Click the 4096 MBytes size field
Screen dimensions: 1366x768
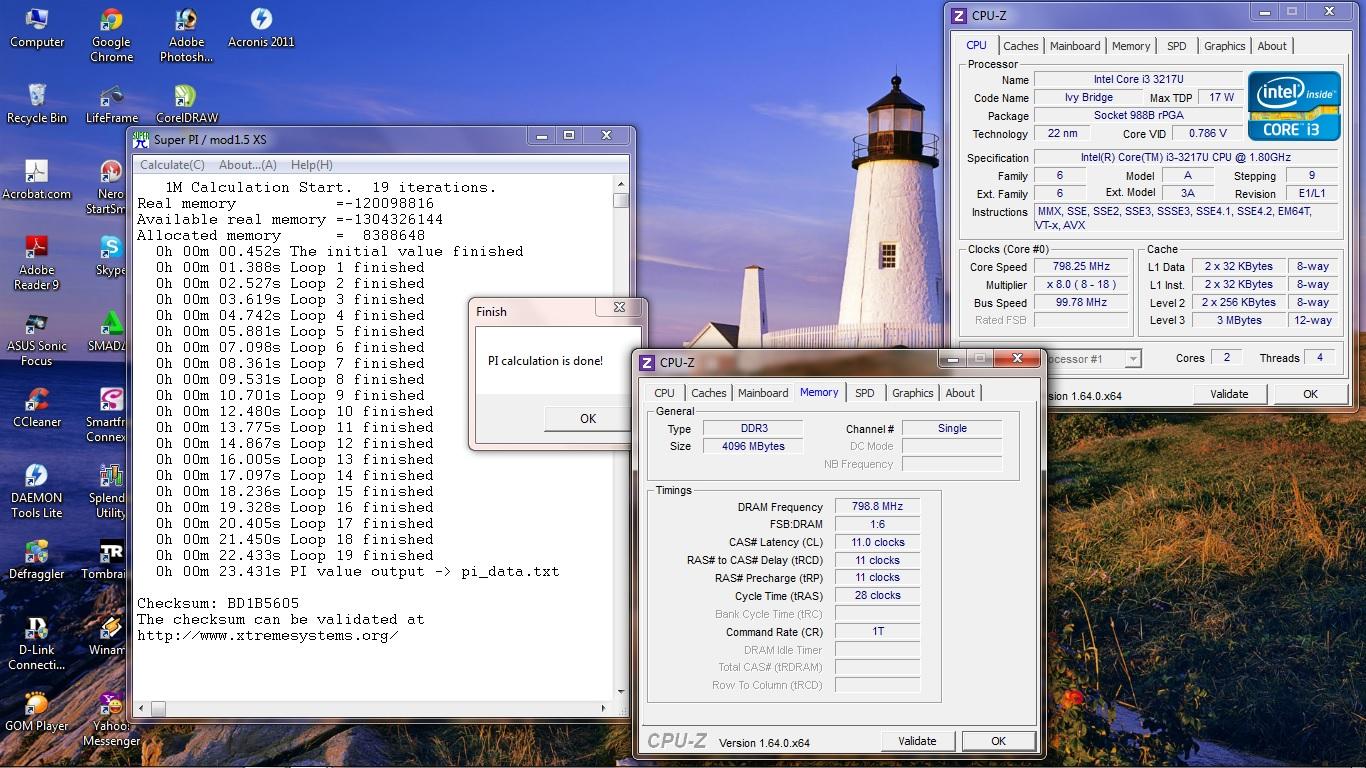(x=752, y=446)
